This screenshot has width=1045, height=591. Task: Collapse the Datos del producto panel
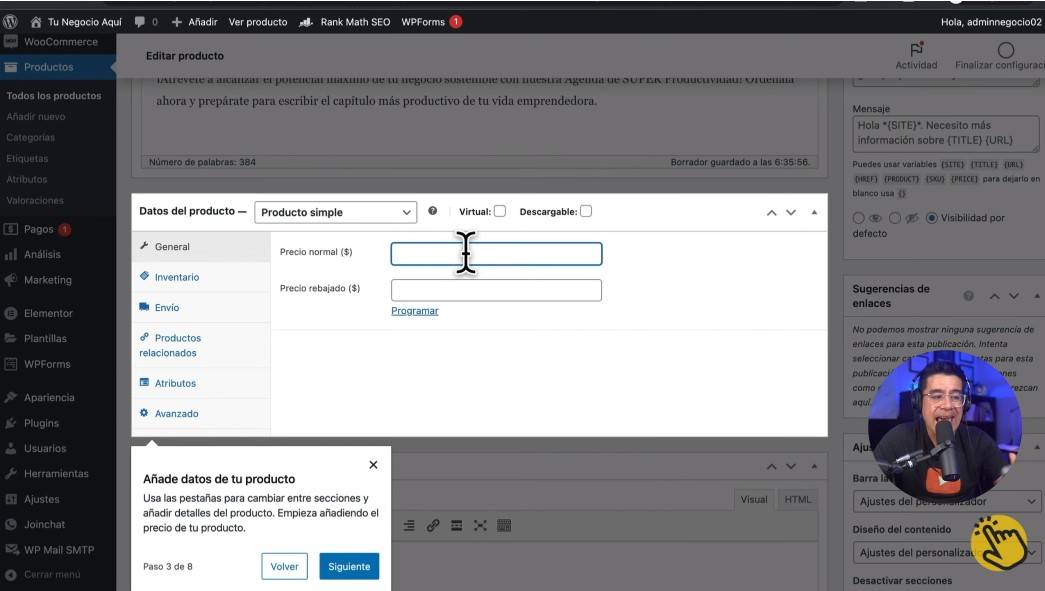point(814,213)
